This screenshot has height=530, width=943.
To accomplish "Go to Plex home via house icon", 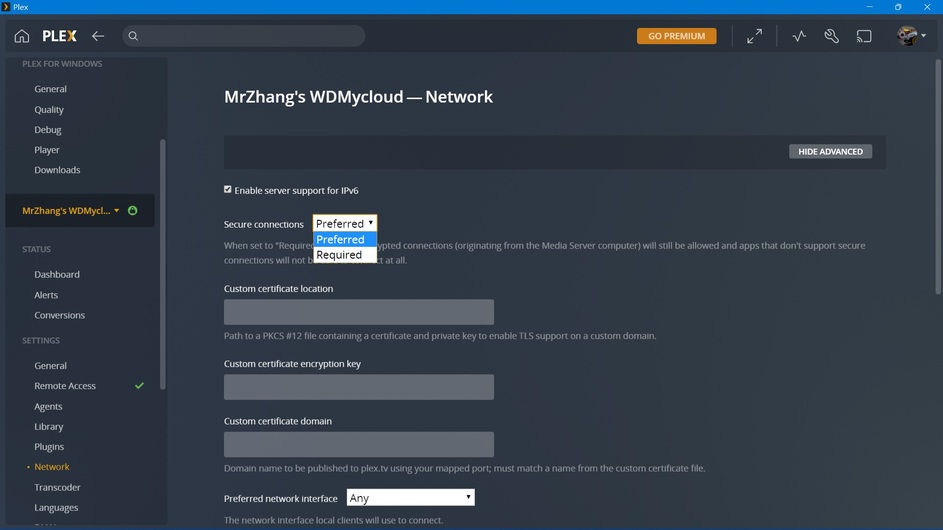I will coord(22,36).
